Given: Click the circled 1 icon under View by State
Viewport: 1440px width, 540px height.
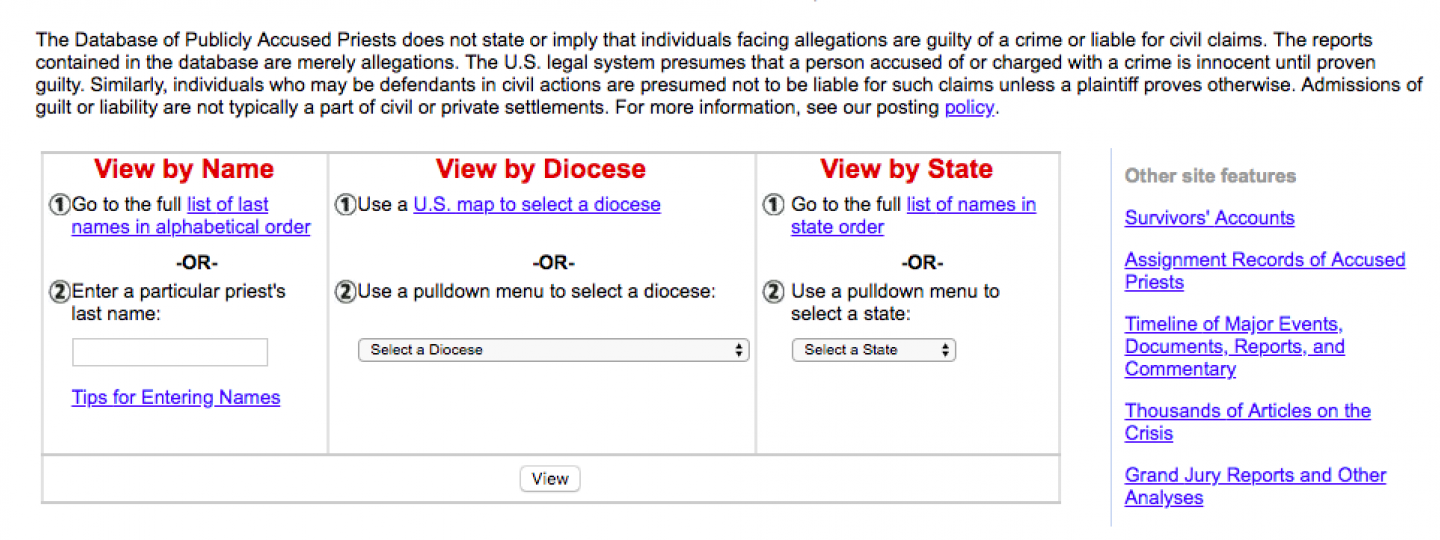Looking at the screenshot, I should [773, 205].
